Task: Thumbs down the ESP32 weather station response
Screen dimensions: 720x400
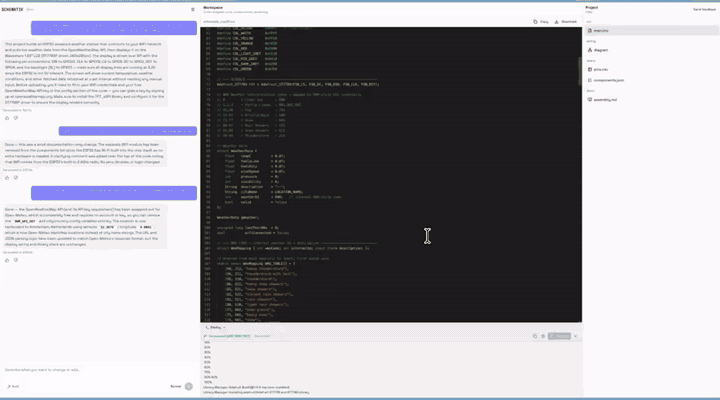Action: point(17,118)
